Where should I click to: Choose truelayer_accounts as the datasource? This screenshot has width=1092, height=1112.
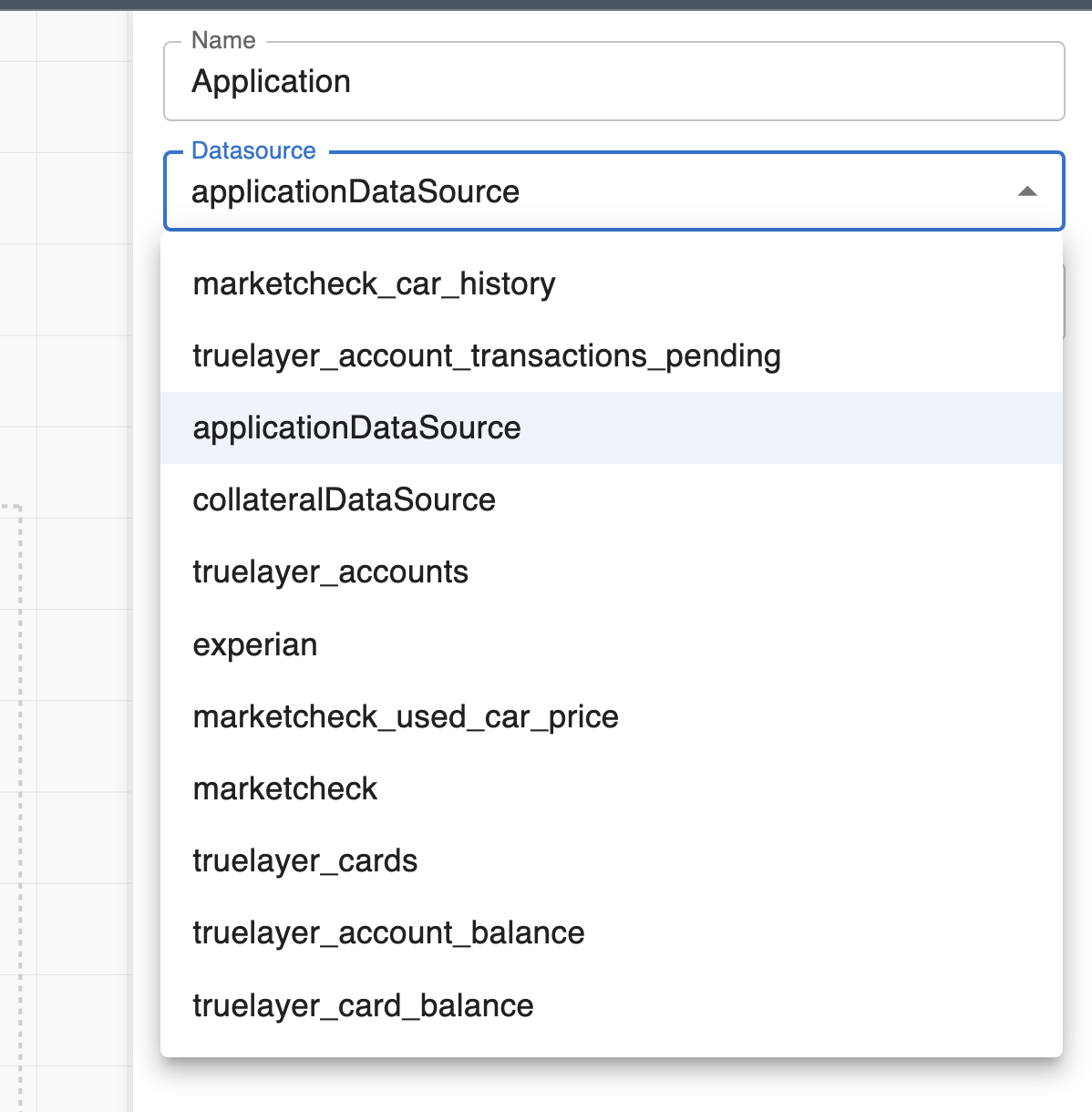(330, 571)
